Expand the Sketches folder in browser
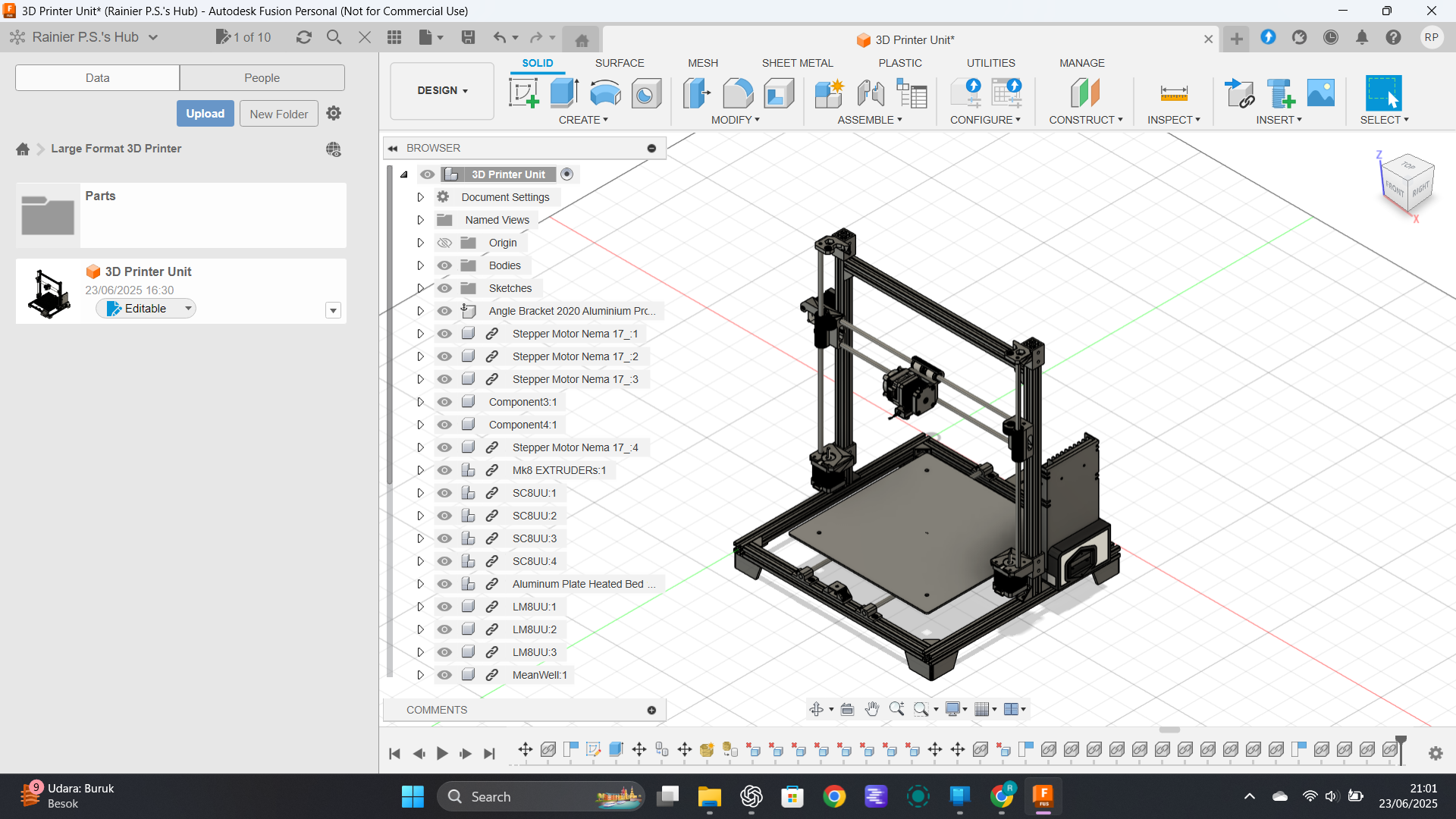Viewport: 1456px width, 819px height. point(420,288)
